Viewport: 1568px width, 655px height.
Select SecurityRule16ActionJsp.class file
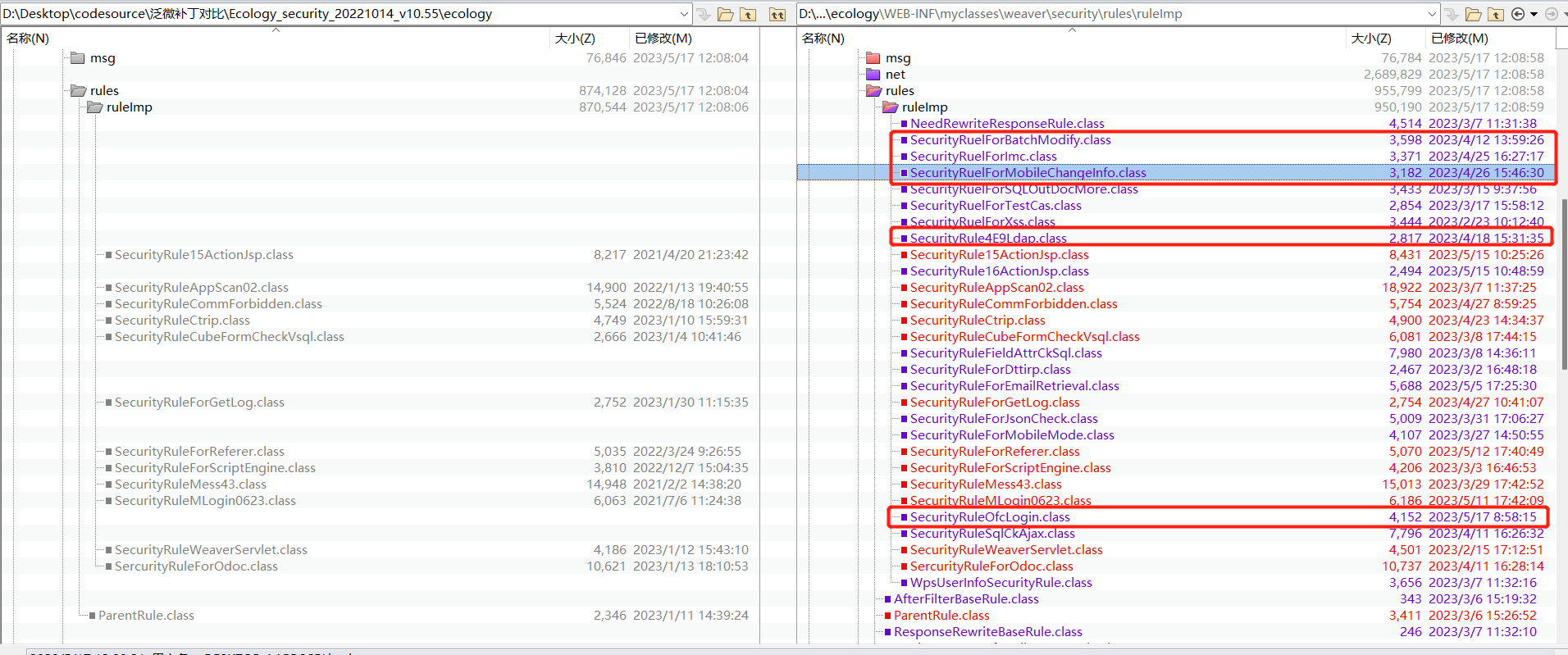point(1000,271)
